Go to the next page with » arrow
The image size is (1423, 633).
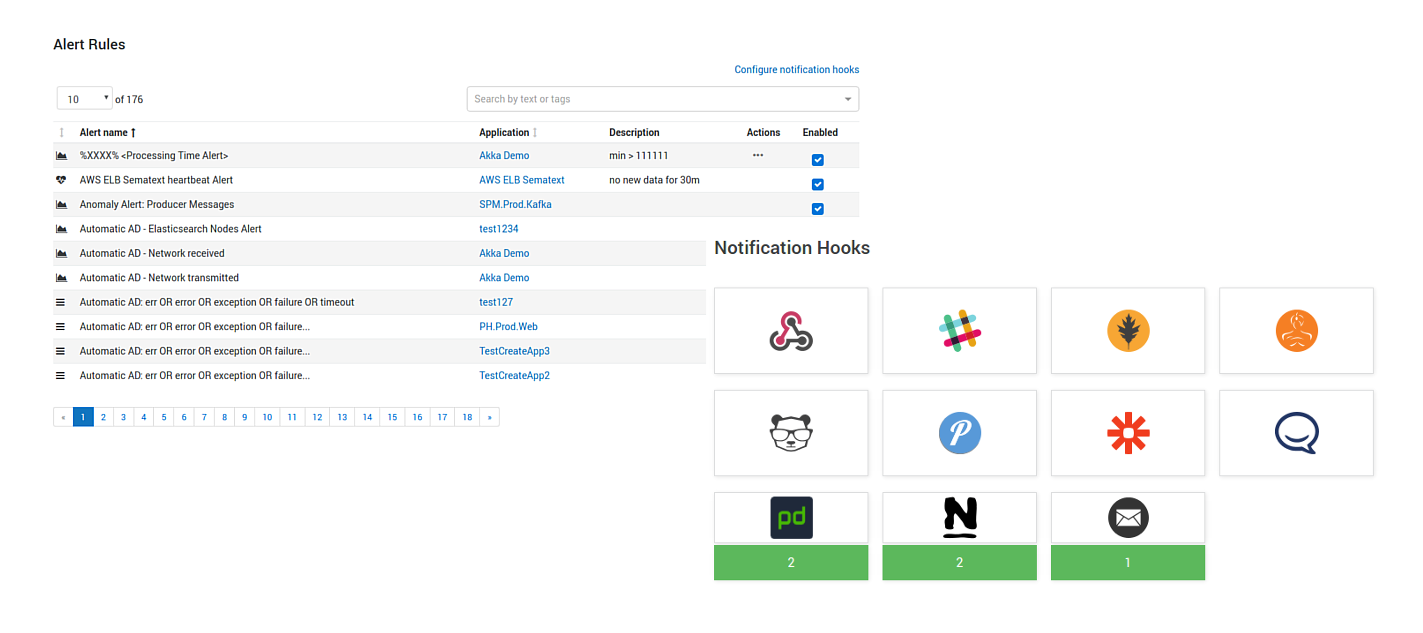(489, 417)
